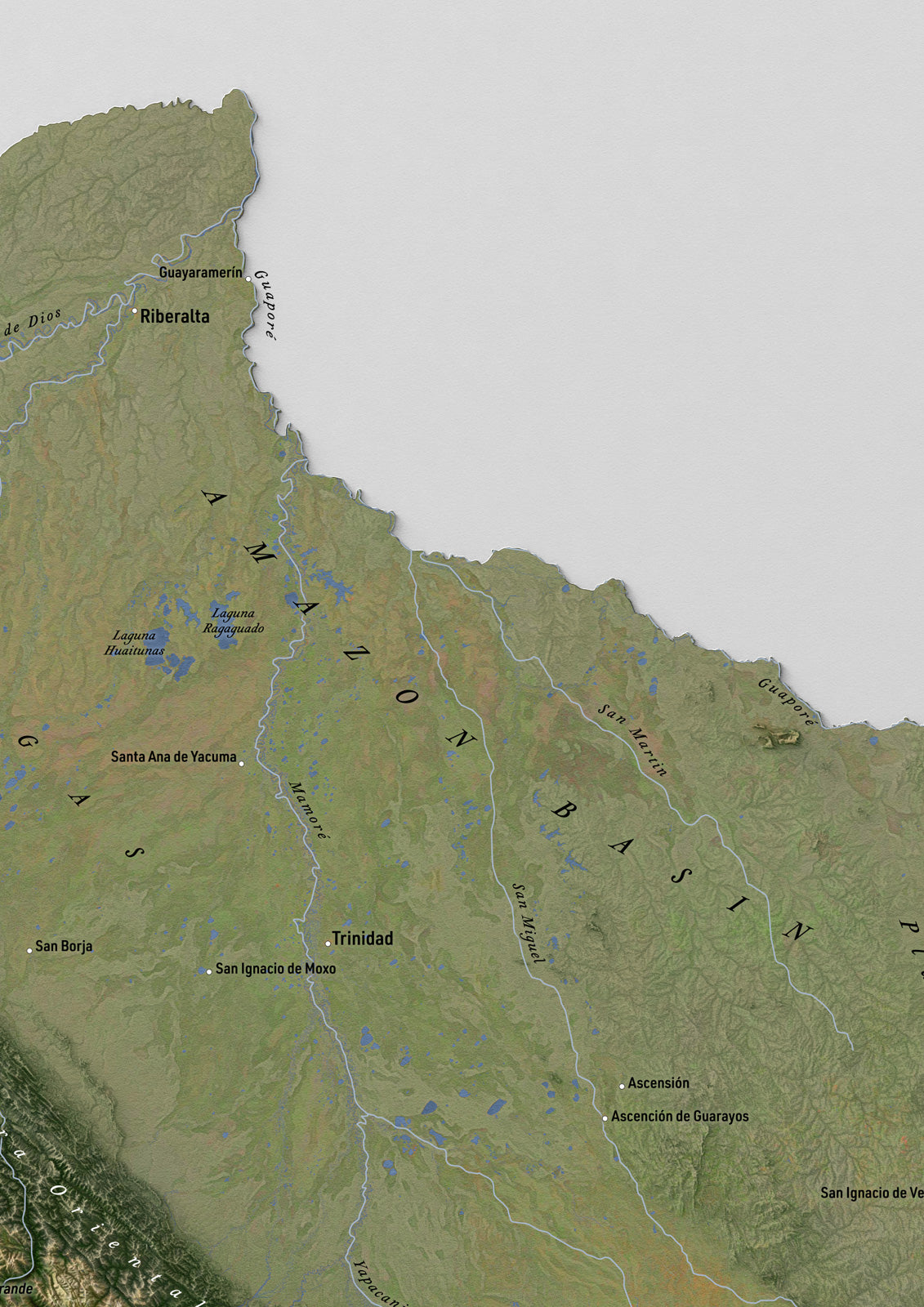Click the white dot marking Riberalta
This screenshot has width=924, height=1307.
135,310
